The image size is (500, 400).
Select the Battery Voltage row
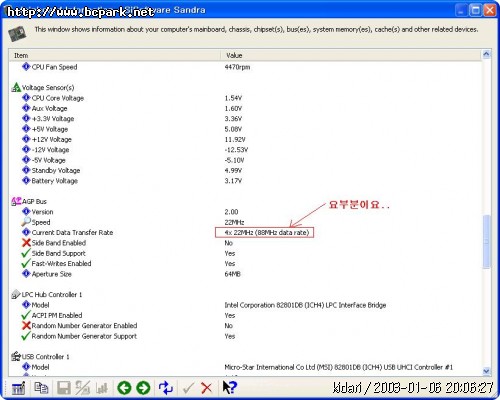[x=246, y=181]
